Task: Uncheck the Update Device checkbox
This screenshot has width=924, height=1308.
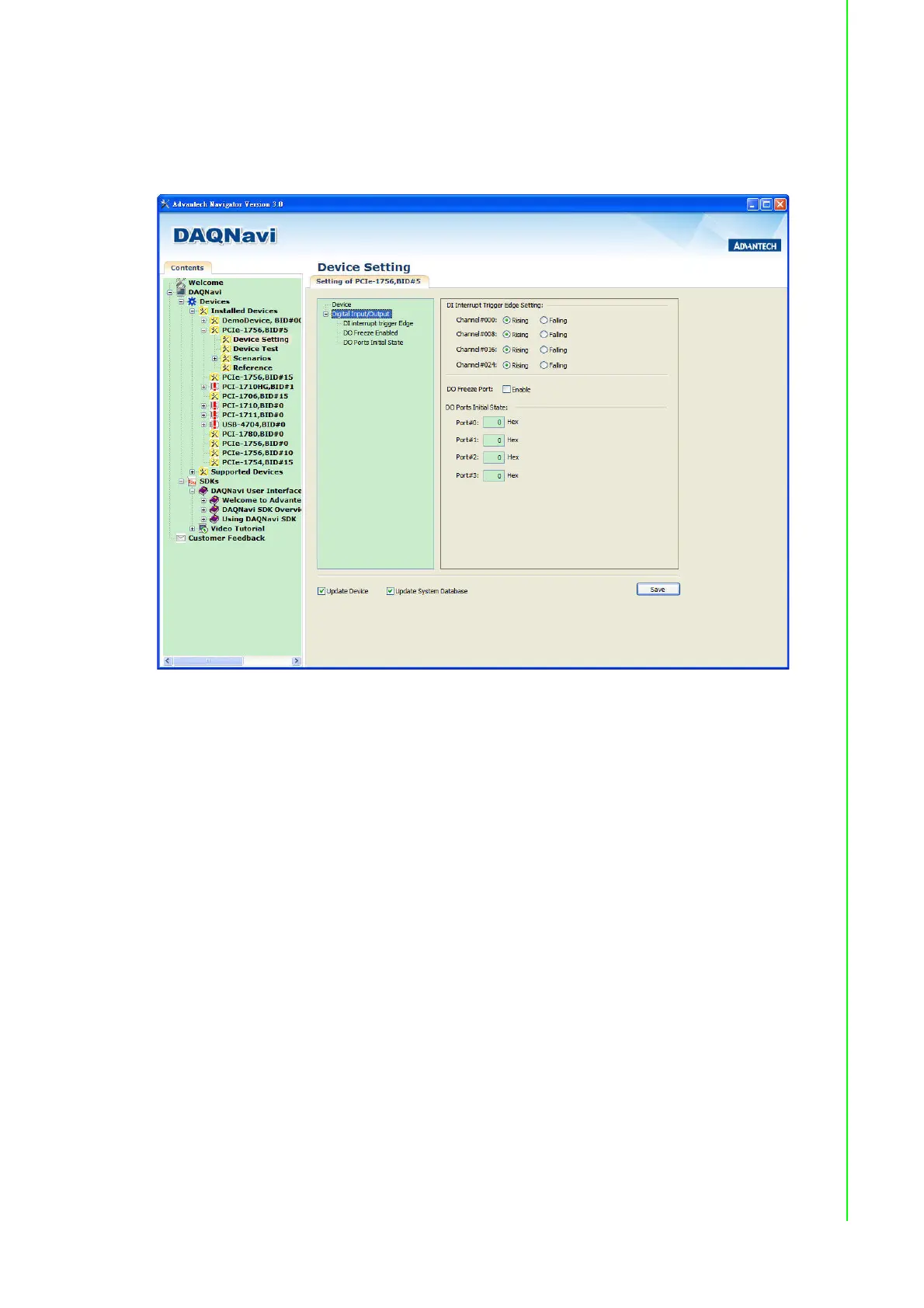Action: click(321, 591)
